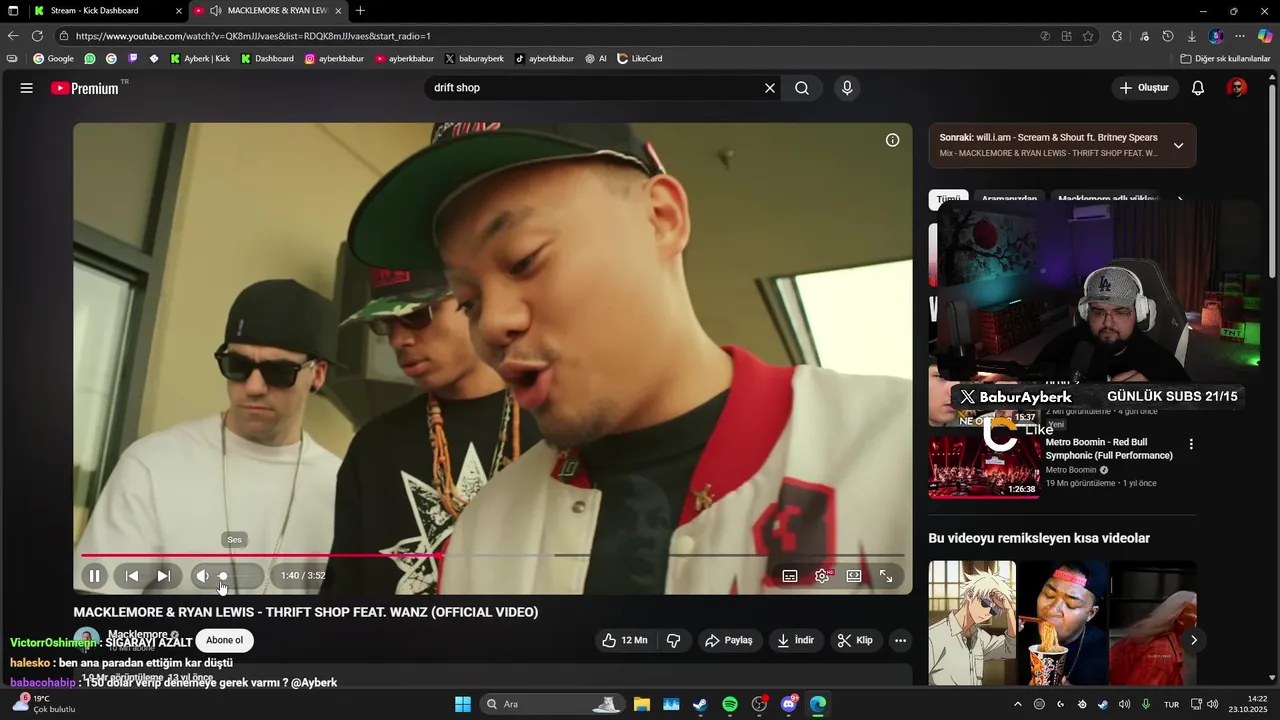The width and height of the screenshot is (1280, 720).
Task: Open the Ayberk | Kick bookmark
Action: click(200, 59)
